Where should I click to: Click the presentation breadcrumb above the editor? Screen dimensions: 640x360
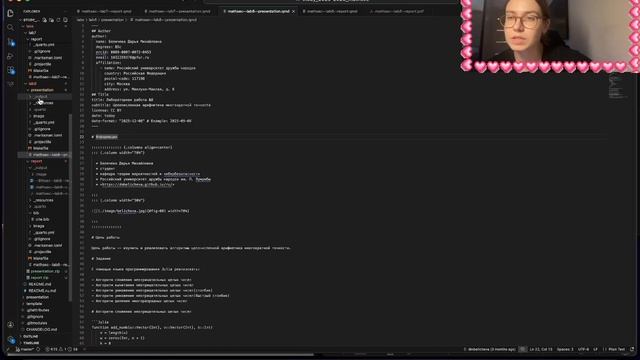tap(112, 20)
